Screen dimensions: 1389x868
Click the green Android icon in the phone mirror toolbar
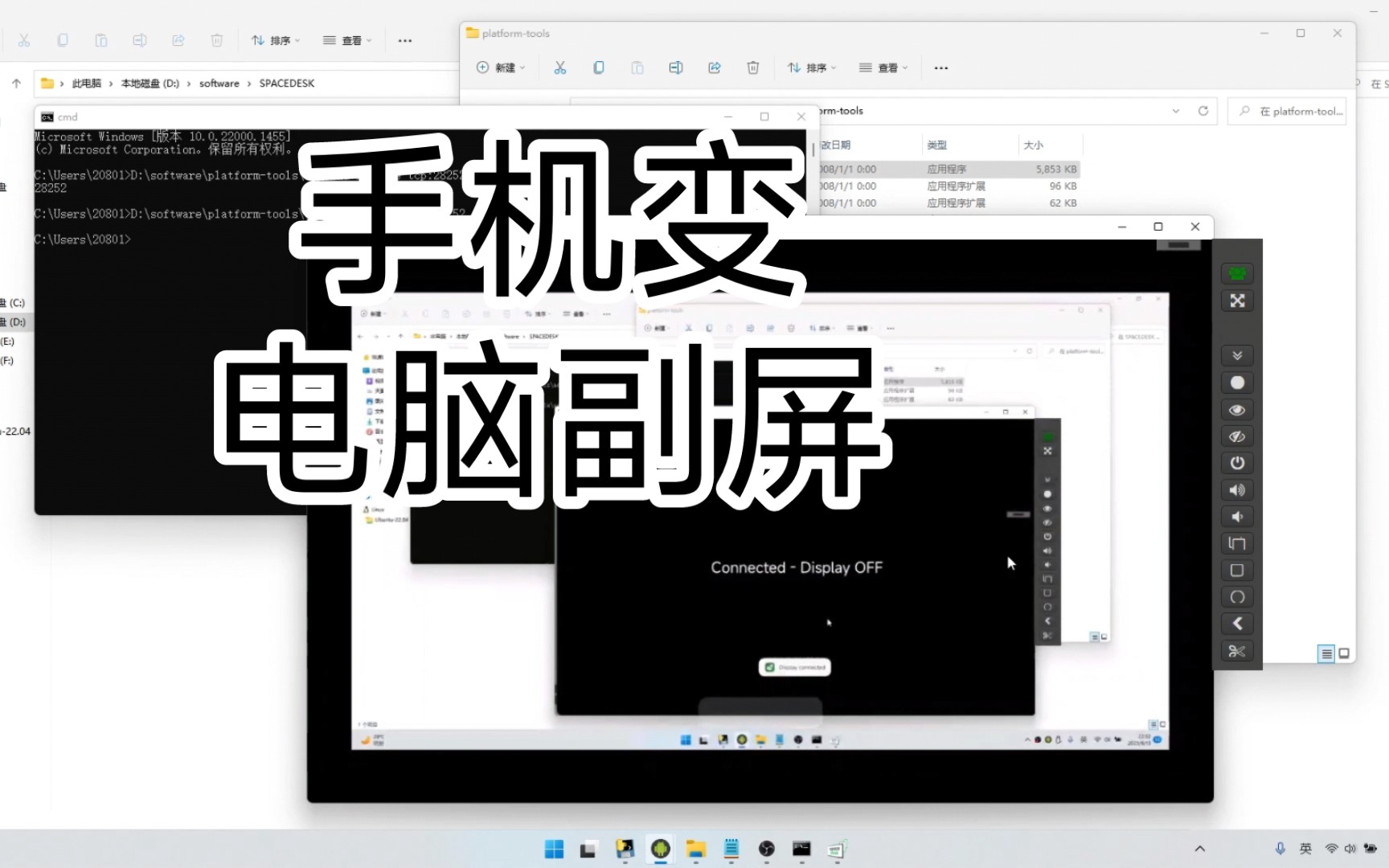(1237, 273)
